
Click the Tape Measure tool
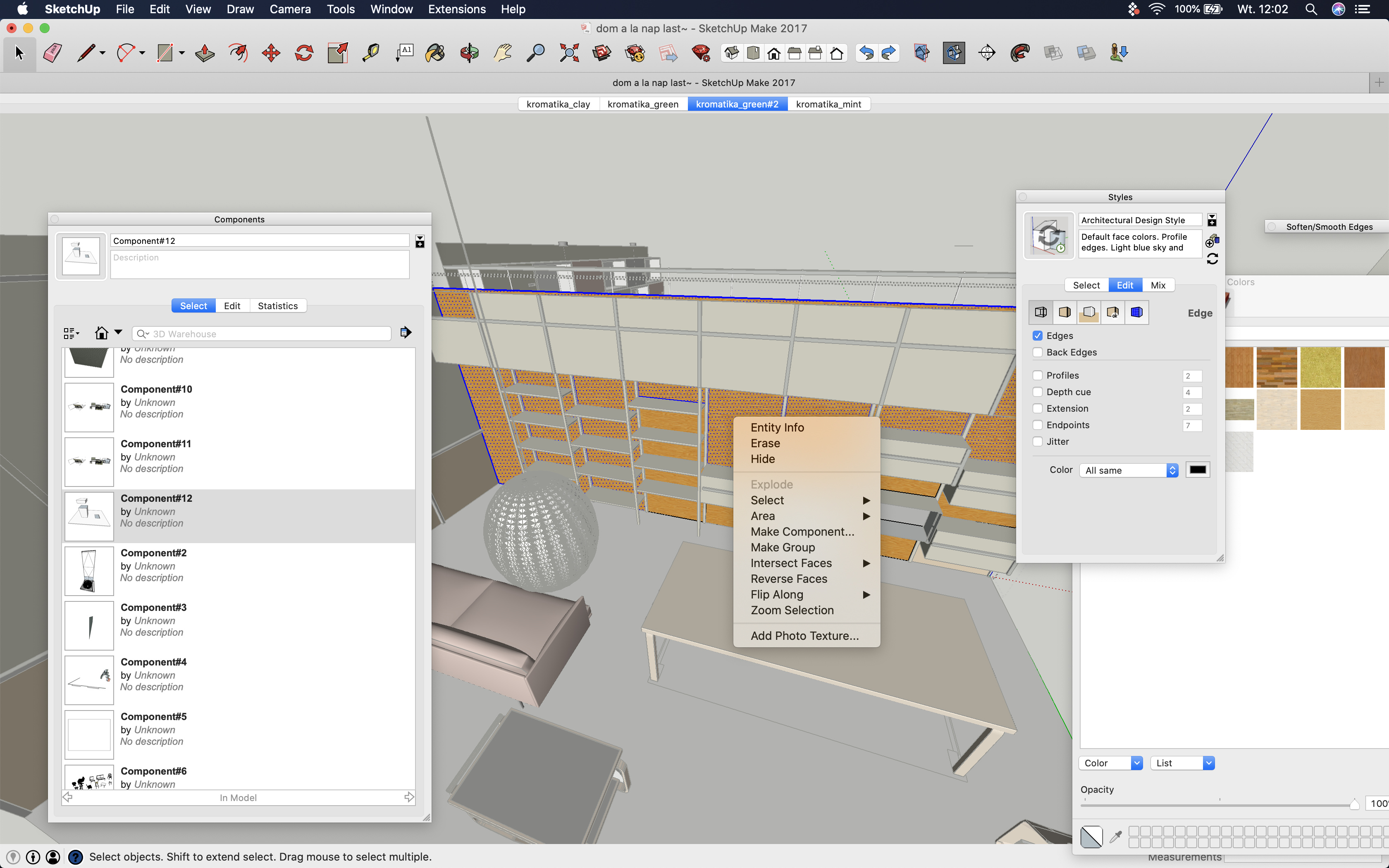pos(371,53)
